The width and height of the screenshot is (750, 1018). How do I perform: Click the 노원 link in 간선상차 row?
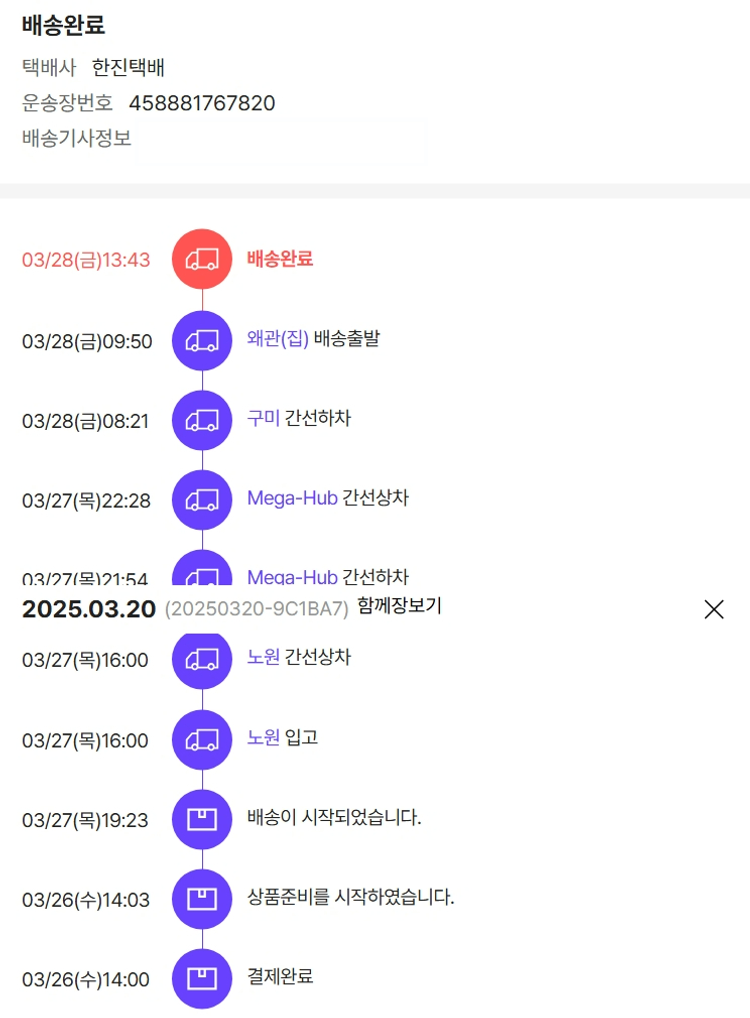(263, 658)
